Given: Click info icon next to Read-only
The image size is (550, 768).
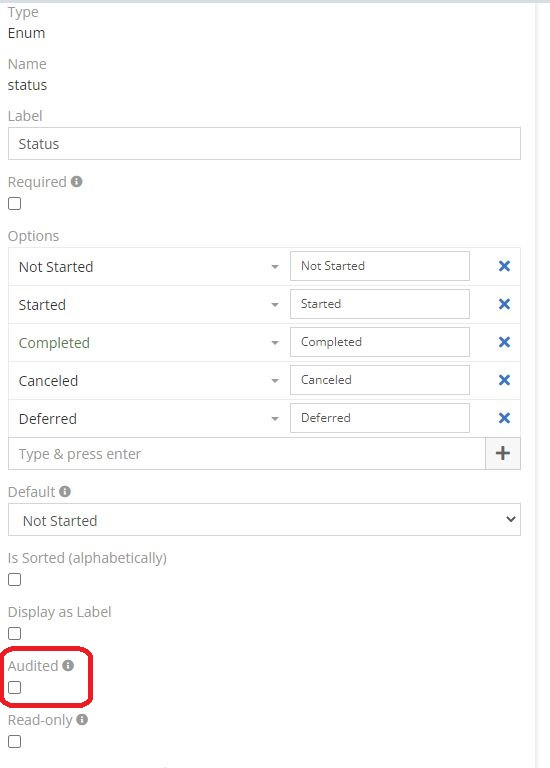Looking at the screenshot, I should pyautogui.click(x=82, y=720).
